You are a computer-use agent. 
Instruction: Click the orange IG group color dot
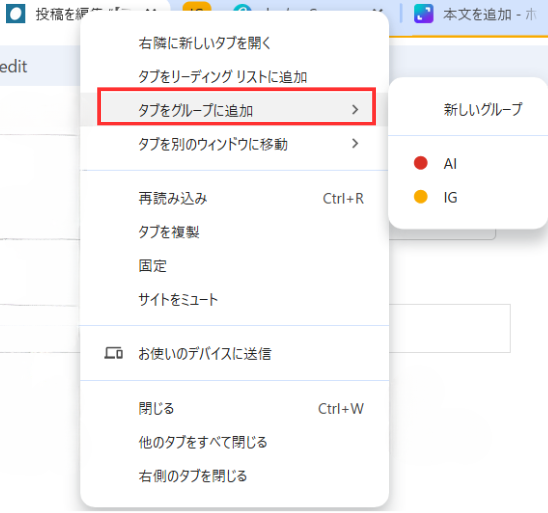(420, 197)
